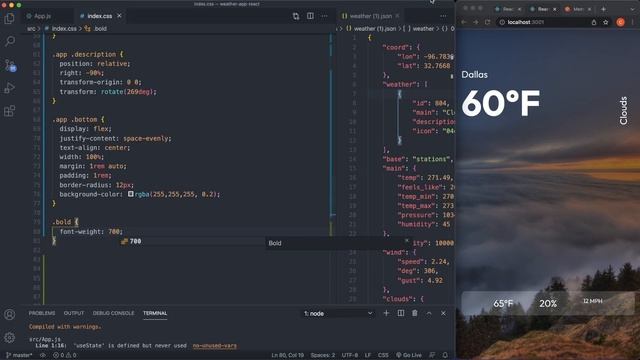The image size is (640, 360).
Task: Close the index.css tab
Action: tap(119, 16)
